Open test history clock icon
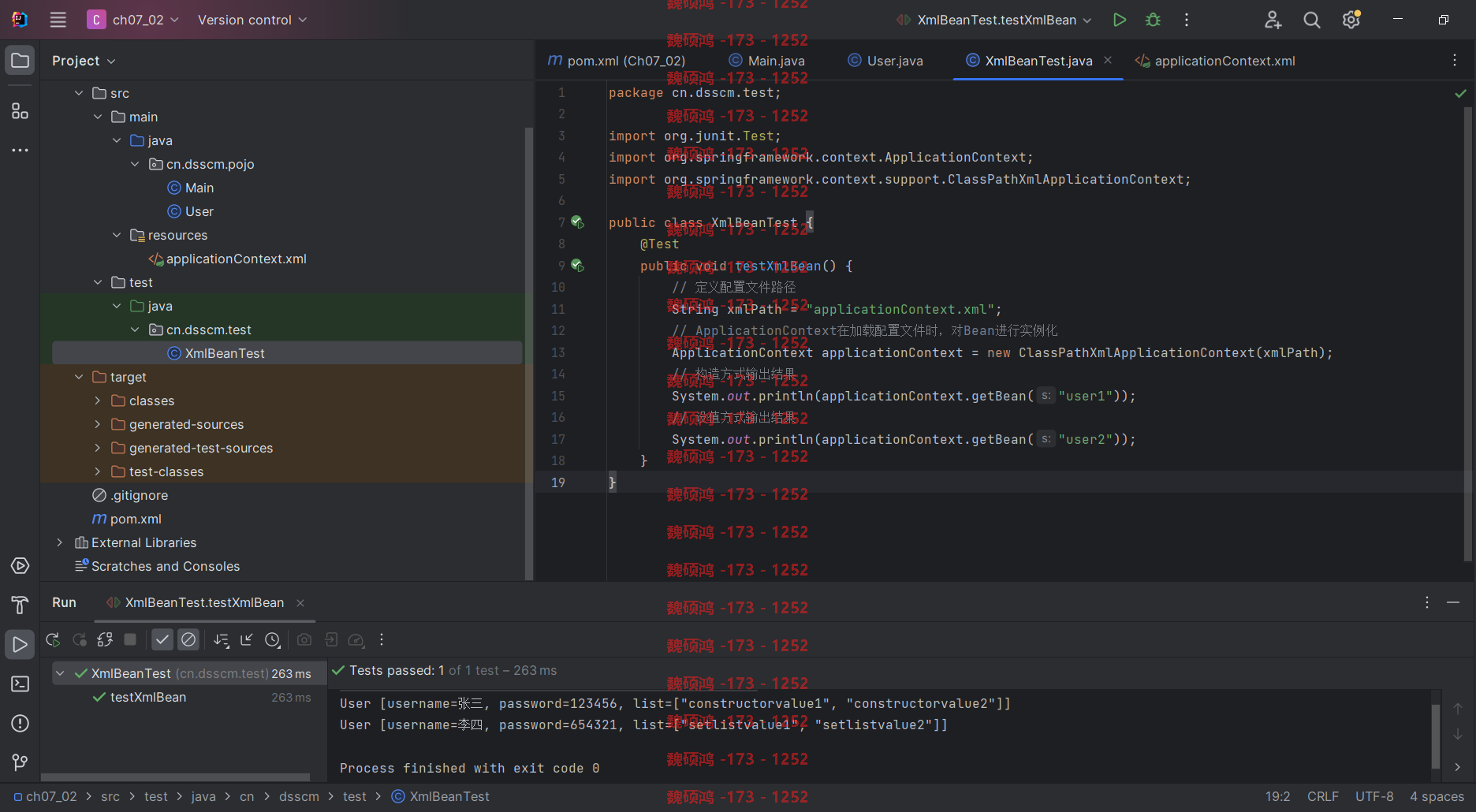Image resolution: width=1476 pixels, height=812 pixels. (x=273, y=640)
